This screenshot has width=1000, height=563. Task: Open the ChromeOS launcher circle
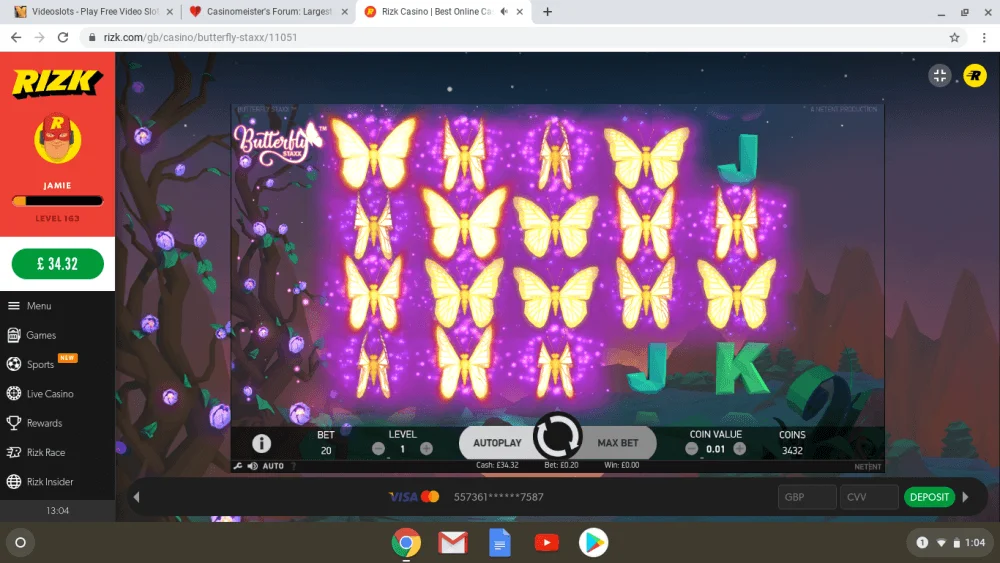tap(20, 543)
